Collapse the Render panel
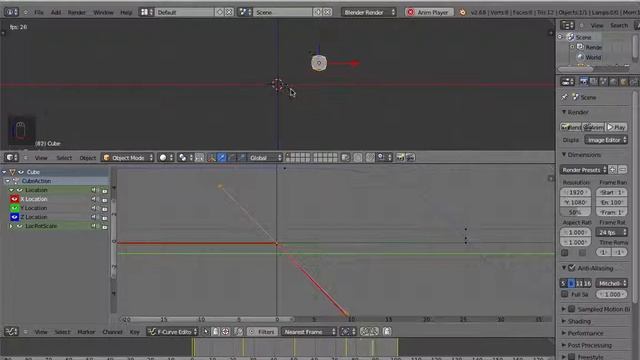 click(564, 112)
